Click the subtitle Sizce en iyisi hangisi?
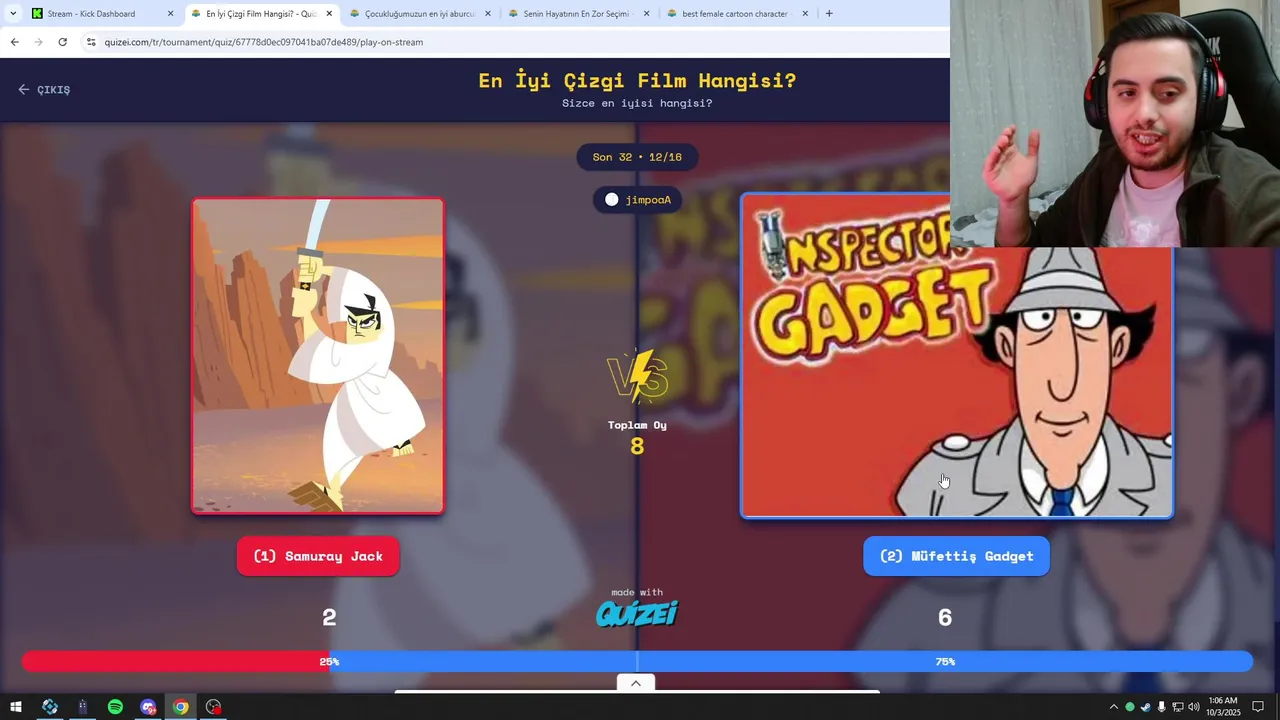Screen dimensions: 1280x720 pos(637,103)
